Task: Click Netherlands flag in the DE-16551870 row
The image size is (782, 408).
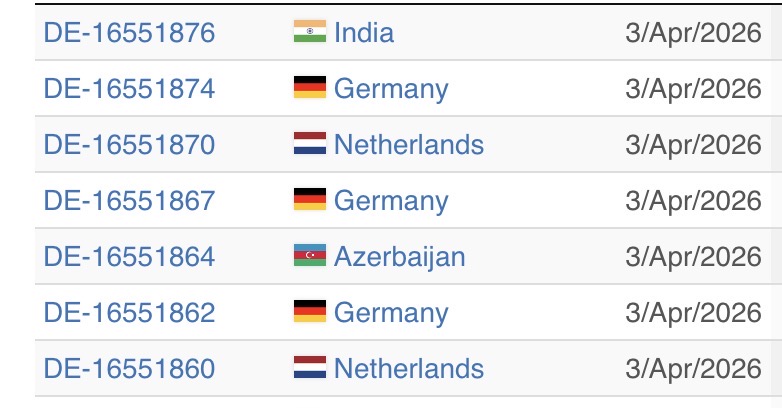Action: coord(310,144)
